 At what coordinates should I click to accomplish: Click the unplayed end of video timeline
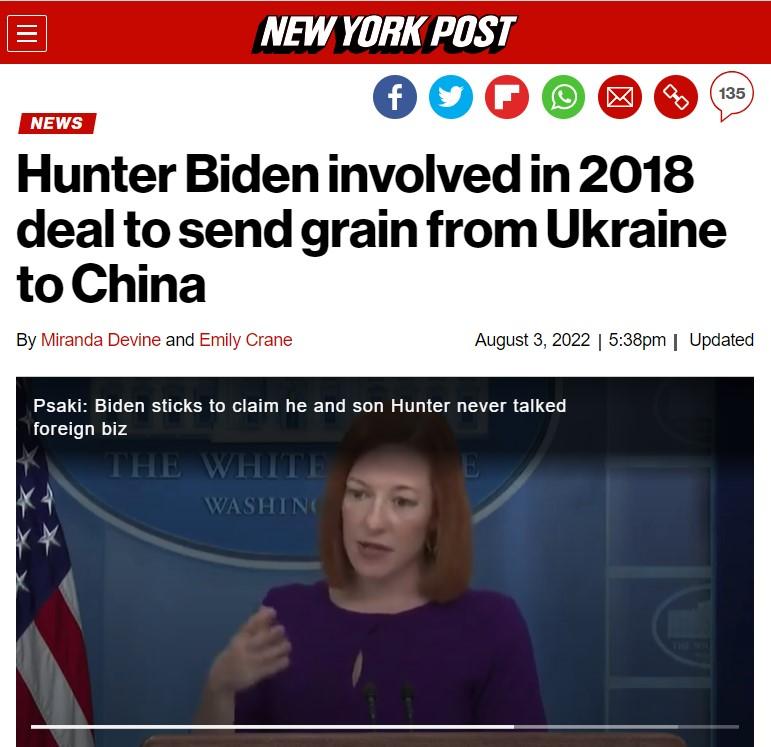click(x=626, y=726)
